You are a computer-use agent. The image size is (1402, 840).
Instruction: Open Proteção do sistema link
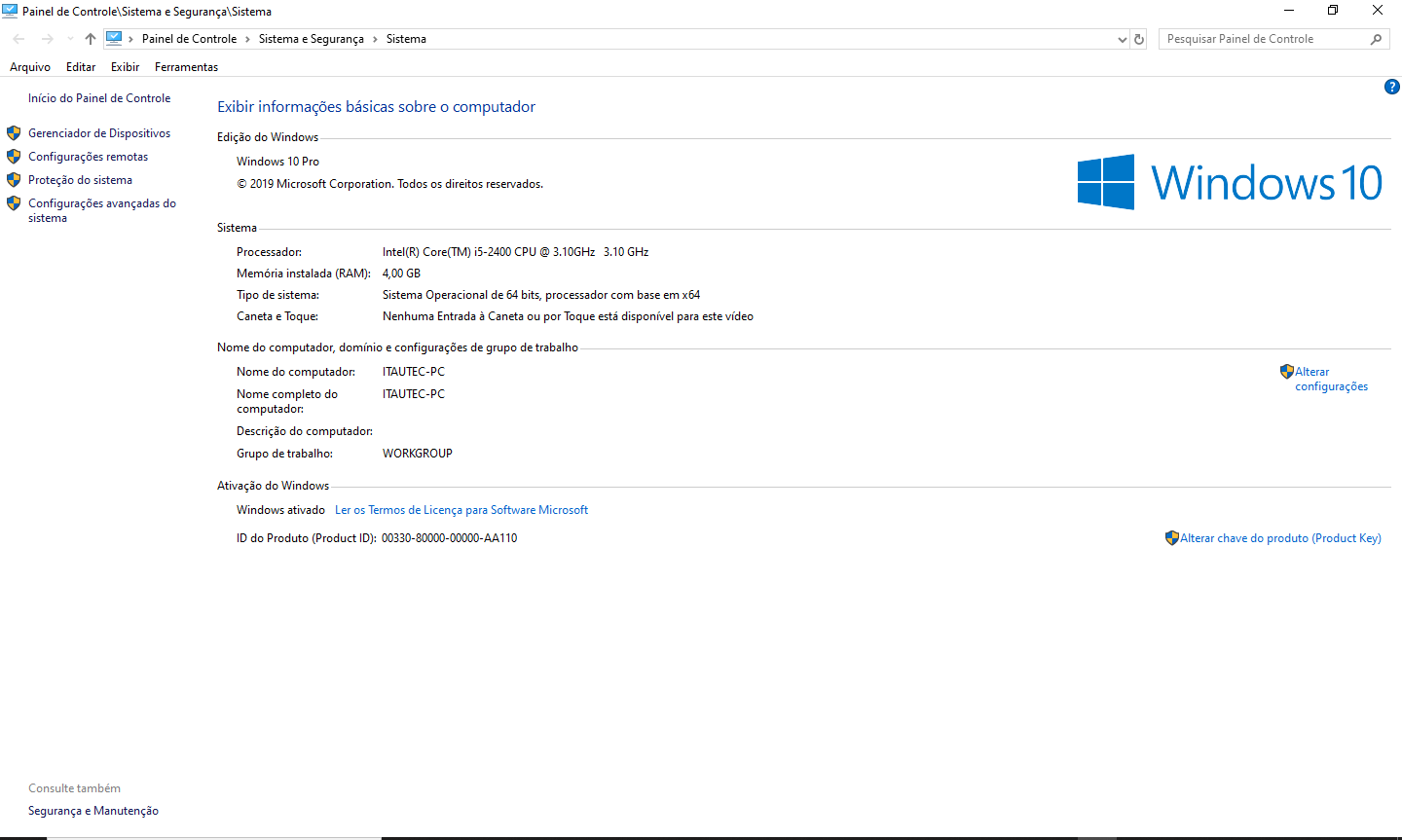click(x=80, y=180)
